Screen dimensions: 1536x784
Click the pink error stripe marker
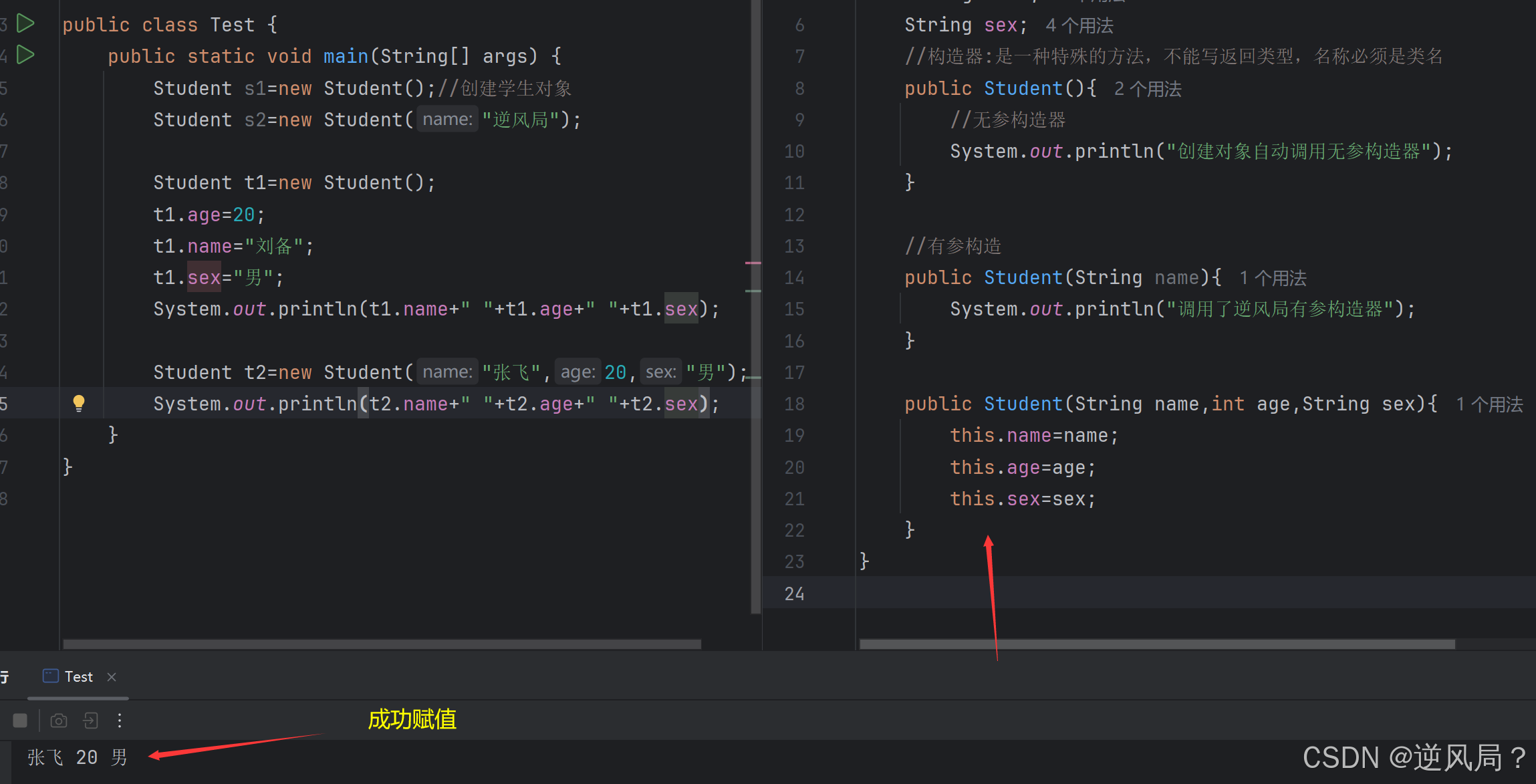[753, 263]
